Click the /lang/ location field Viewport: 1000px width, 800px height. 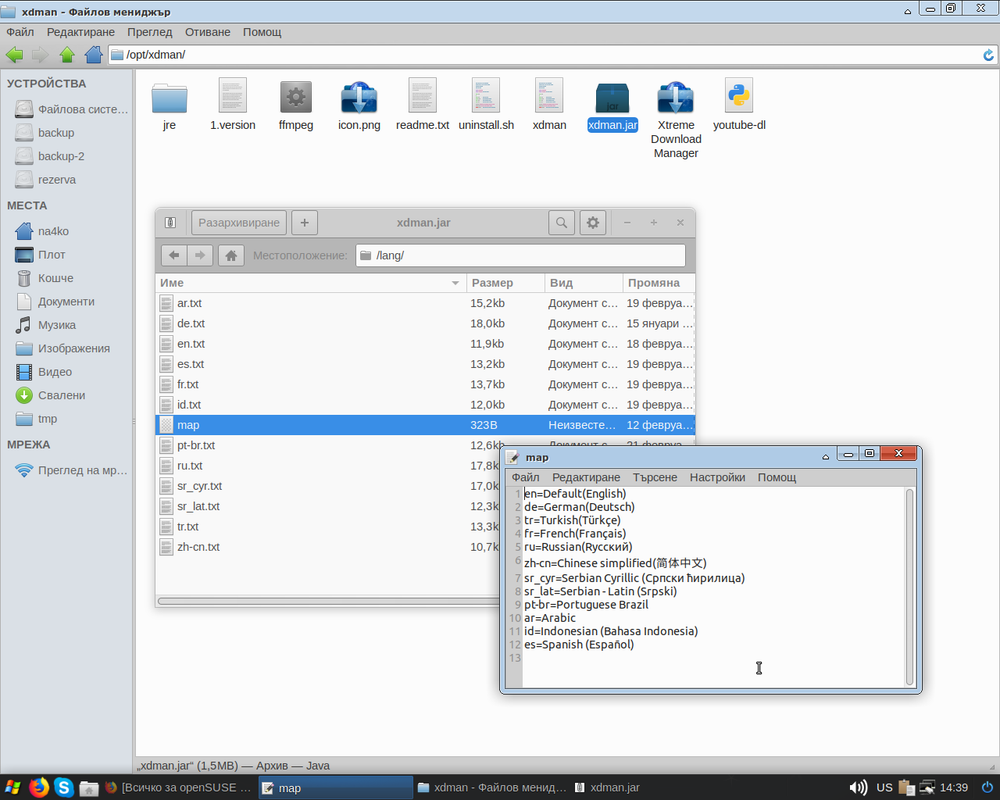520,255
